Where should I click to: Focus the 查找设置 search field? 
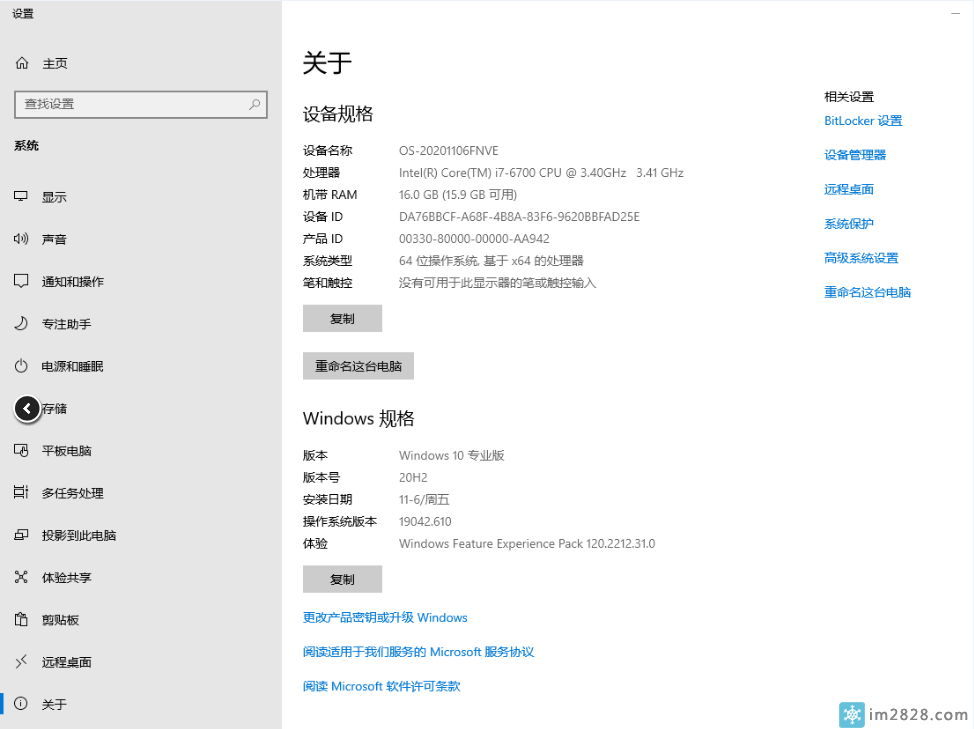[141, 104]
